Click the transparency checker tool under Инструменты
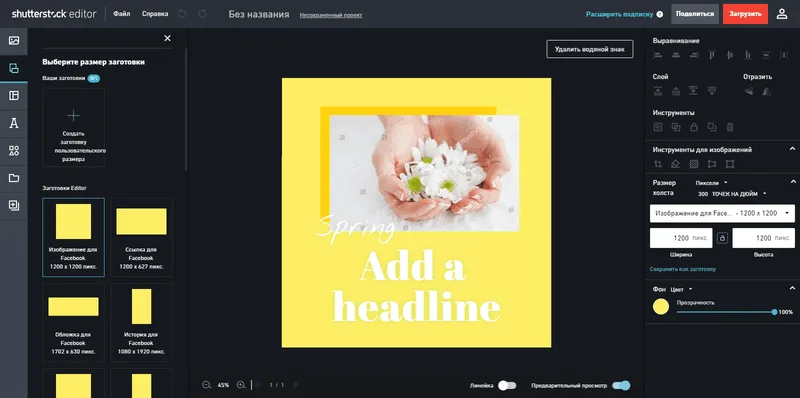Screen dimensions: 800x398 pyautogui.click(x=658, y=127)
